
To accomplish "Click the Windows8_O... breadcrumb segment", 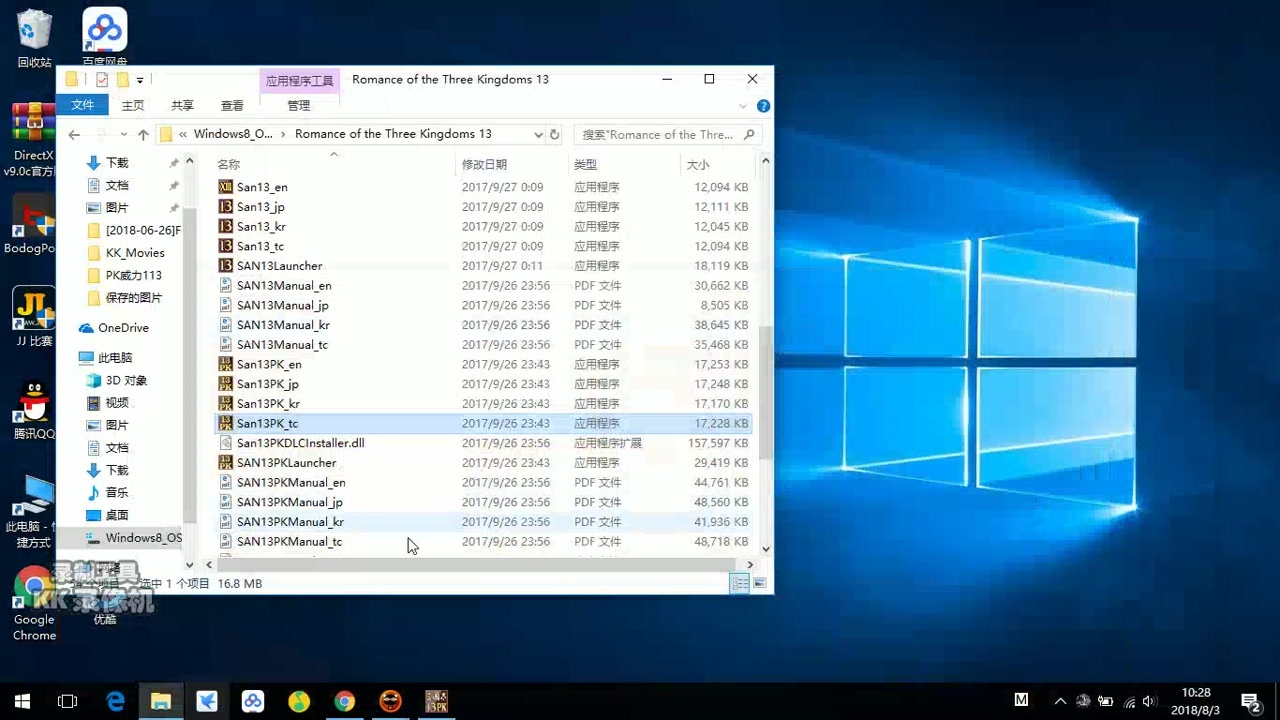I will (233, 134).
